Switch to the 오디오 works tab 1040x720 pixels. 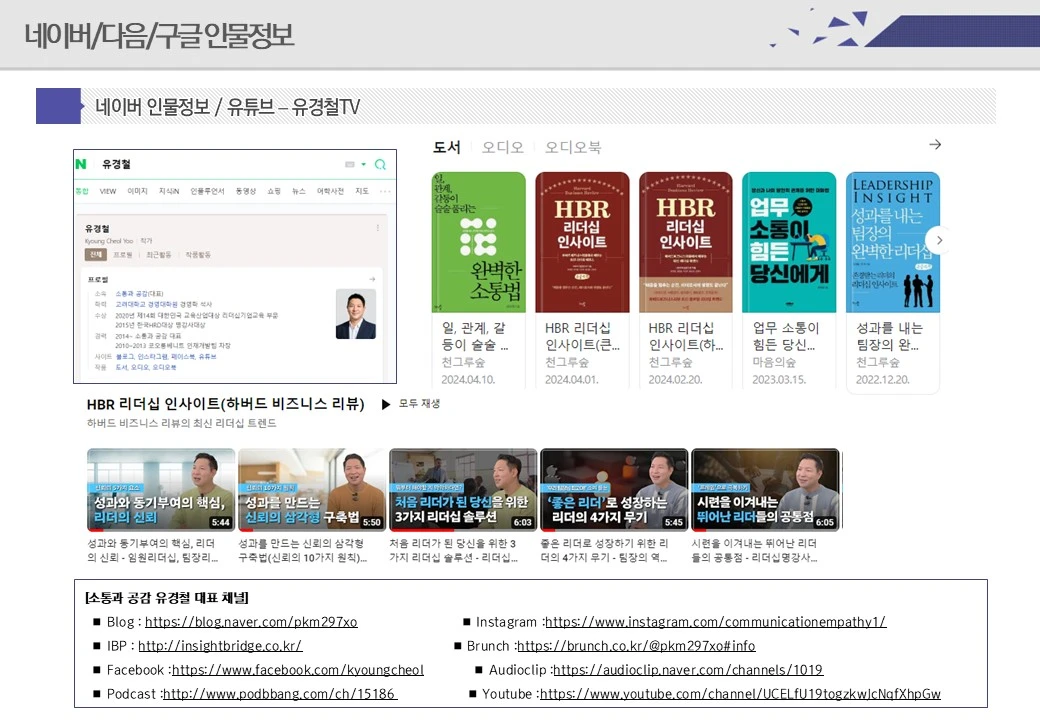[x=502, y=147]
